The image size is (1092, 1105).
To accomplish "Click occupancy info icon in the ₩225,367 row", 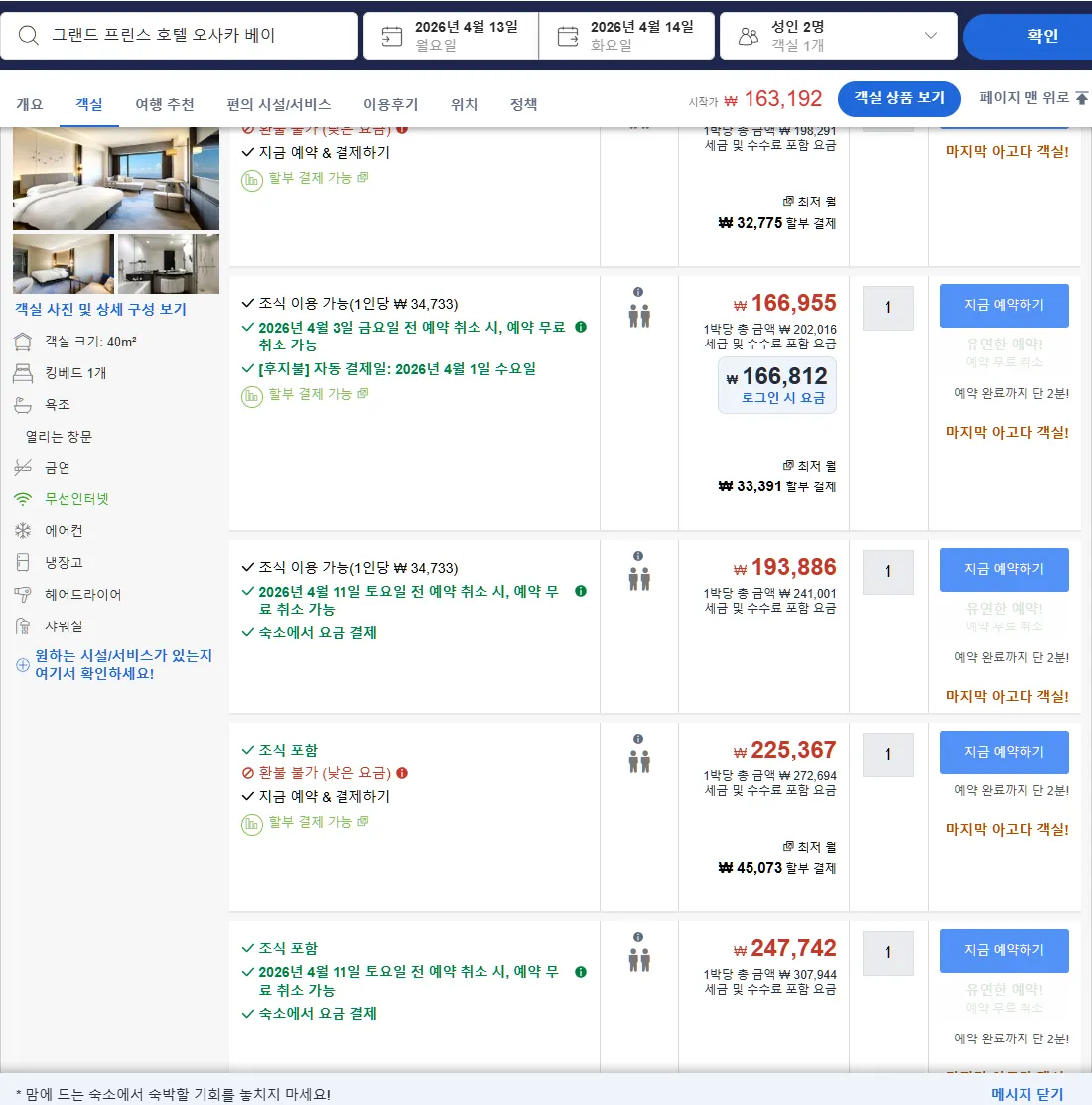I will (x=638, y=739).
